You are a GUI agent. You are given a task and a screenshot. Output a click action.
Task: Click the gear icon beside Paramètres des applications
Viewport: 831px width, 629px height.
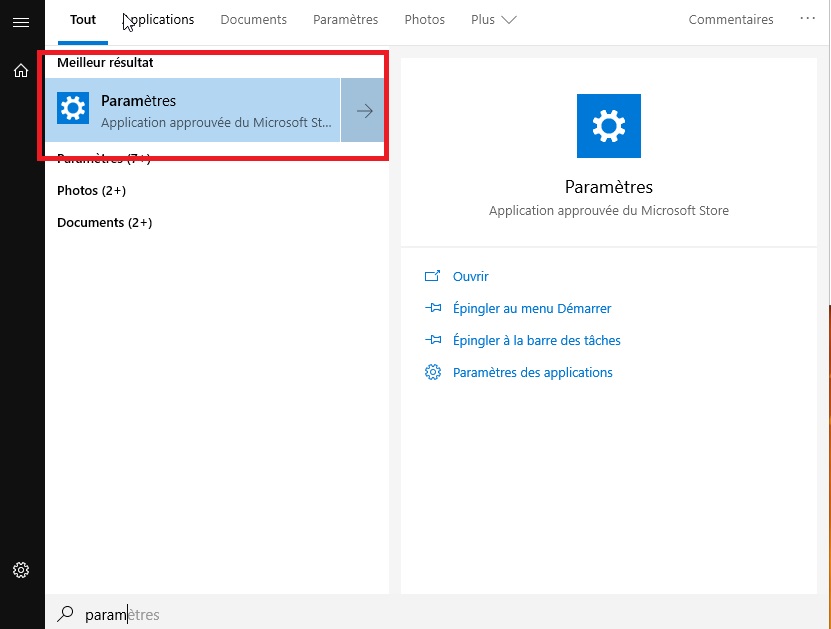(x=432, y=372)
